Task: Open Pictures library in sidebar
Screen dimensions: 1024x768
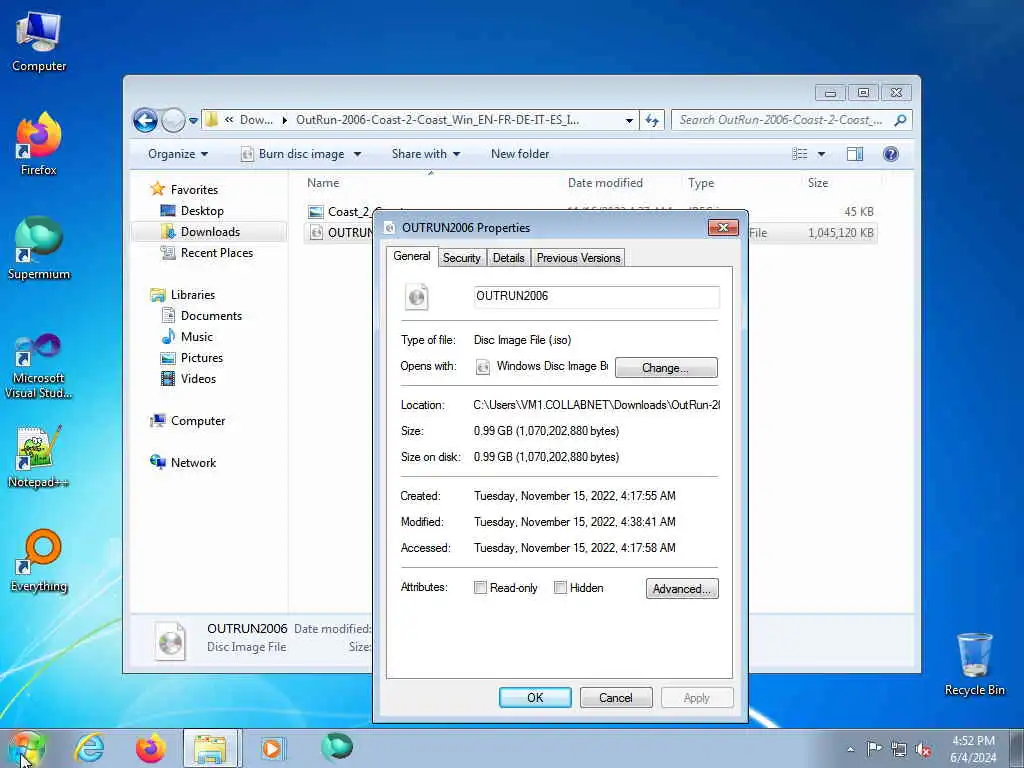Action: 201,358
